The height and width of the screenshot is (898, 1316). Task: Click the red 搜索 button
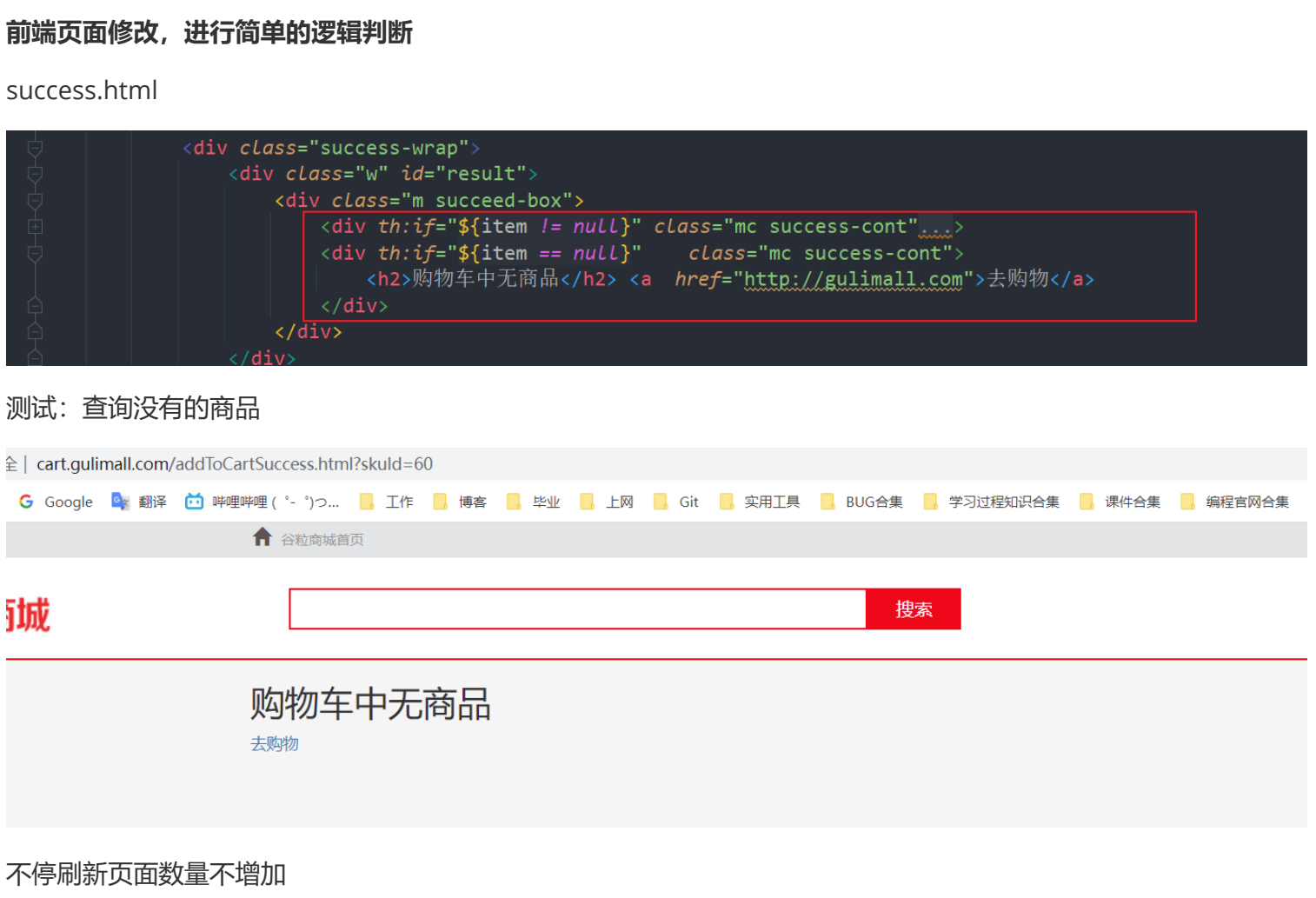pos(914,609)
